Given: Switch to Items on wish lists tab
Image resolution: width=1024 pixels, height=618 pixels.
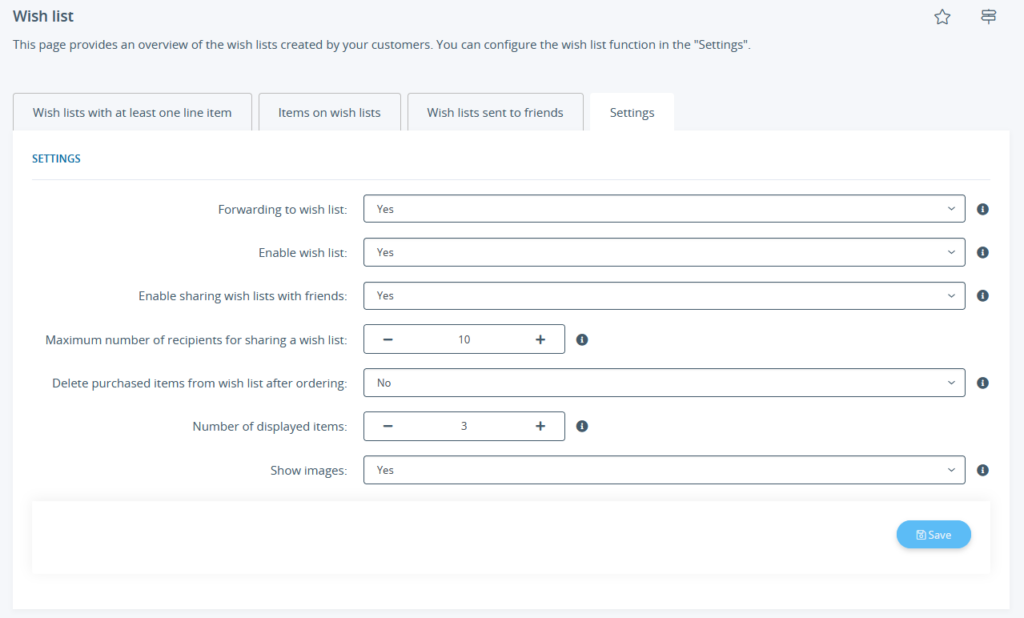Looking at the screenshot, I should [x=329, y=112].
